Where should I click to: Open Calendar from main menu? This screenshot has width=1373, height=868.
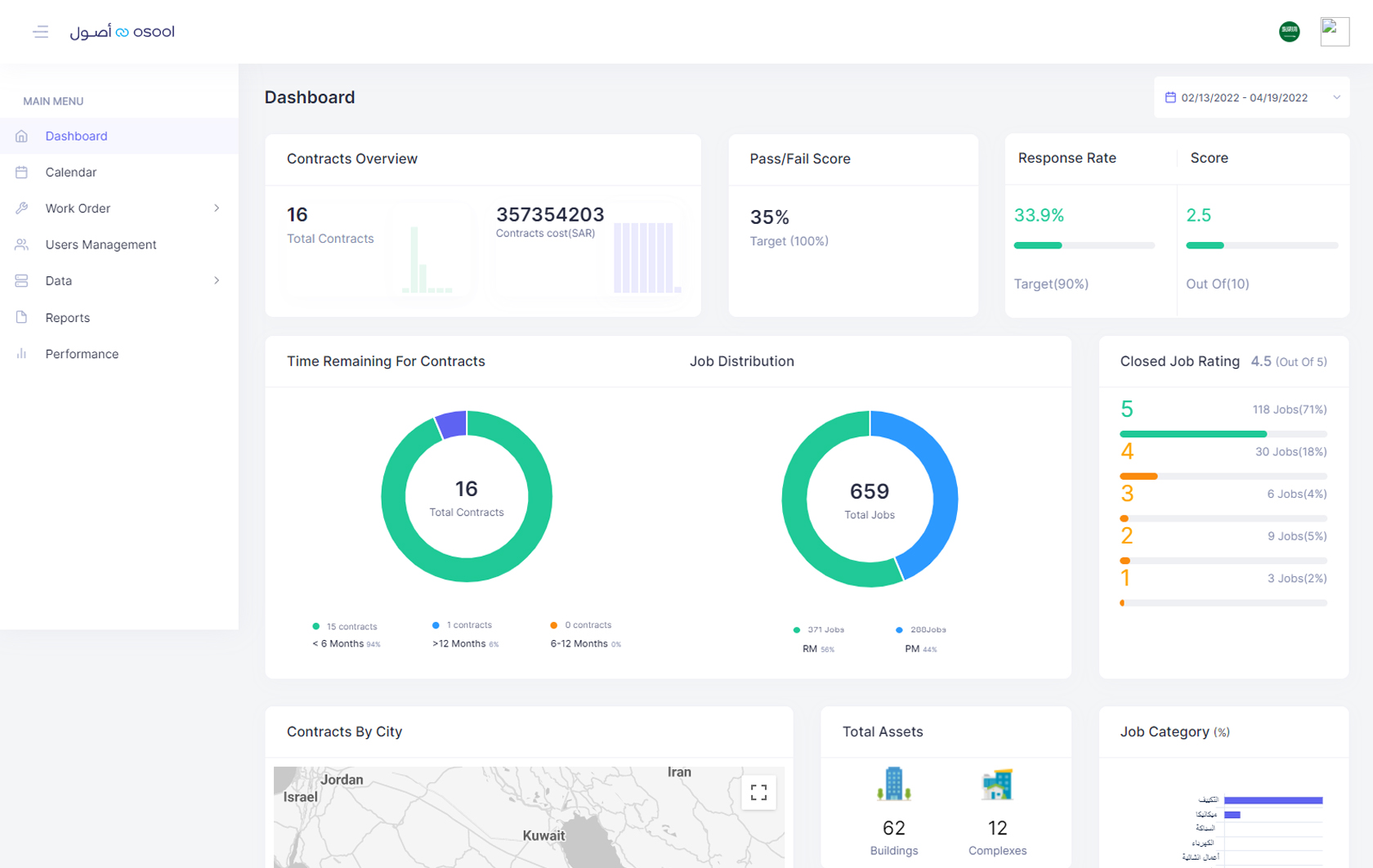[x=119, y=172]
